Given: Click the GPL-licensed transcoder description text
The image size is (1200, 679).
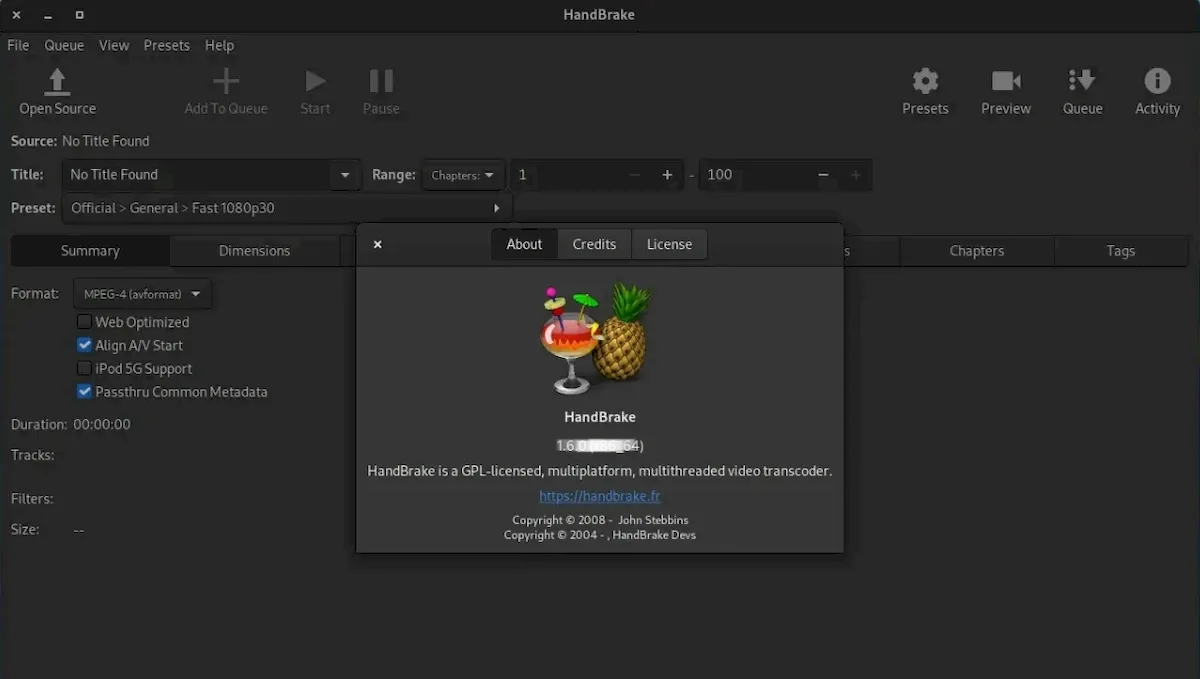Looking at the screenshot, I should click(x=600, y=470).
